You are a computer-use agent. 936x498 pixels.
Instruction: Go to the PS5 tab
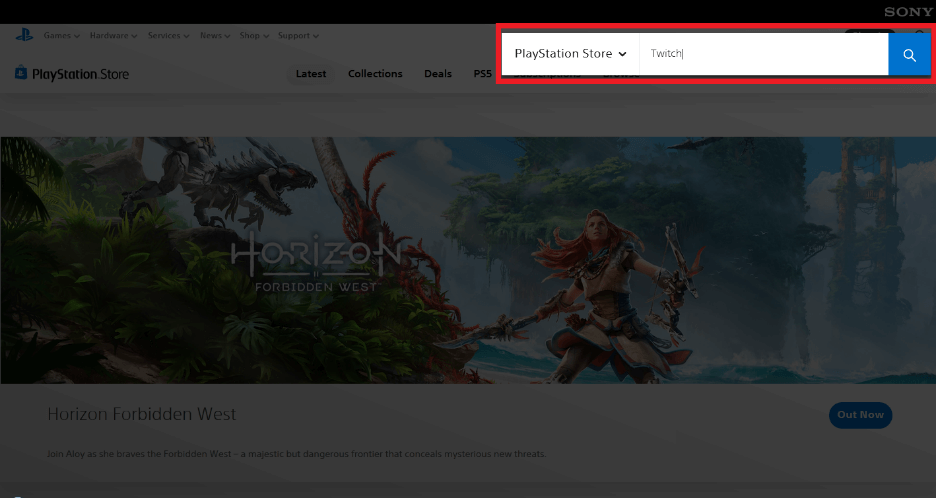[x=482, y=74]
